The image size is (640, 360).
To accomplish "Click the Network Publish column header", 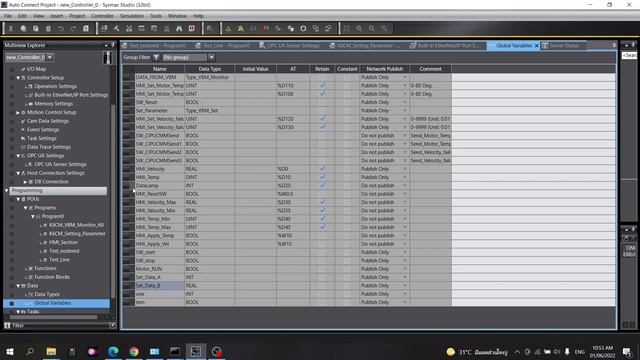I will tap(384, 69).
